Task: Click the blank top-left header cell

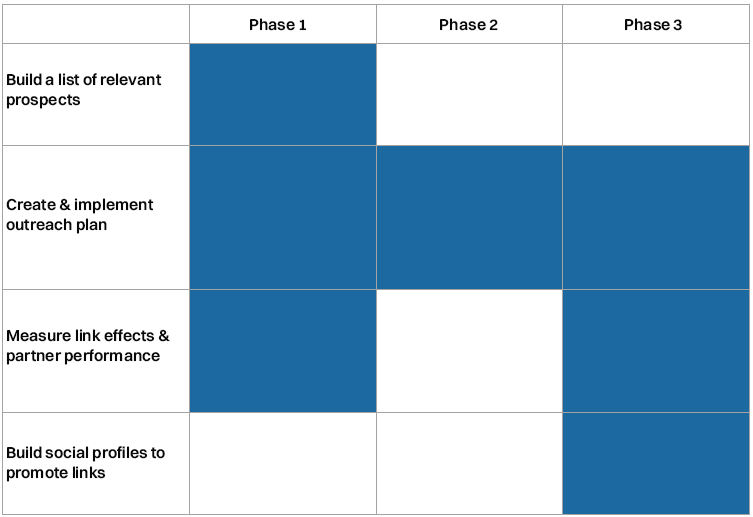Action: click(96, 24)
